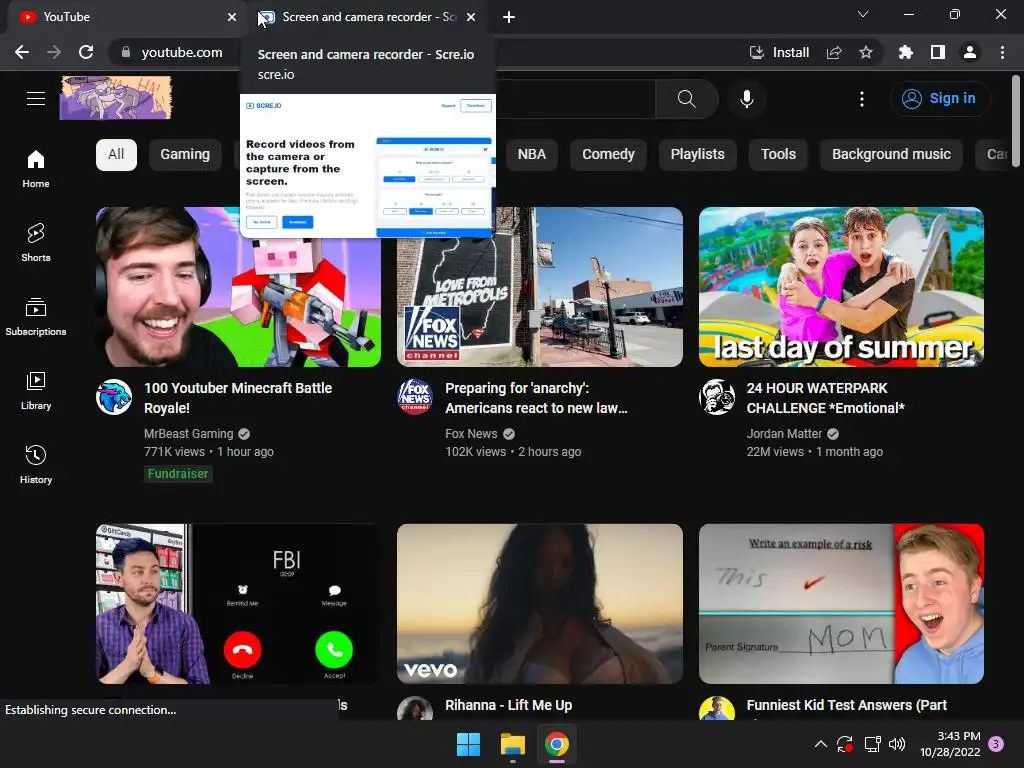Show hidden system tray icons
Image resolution: width=1024 pixels, height=768 pixels.
pyautogui.click(x=821, y=744)
